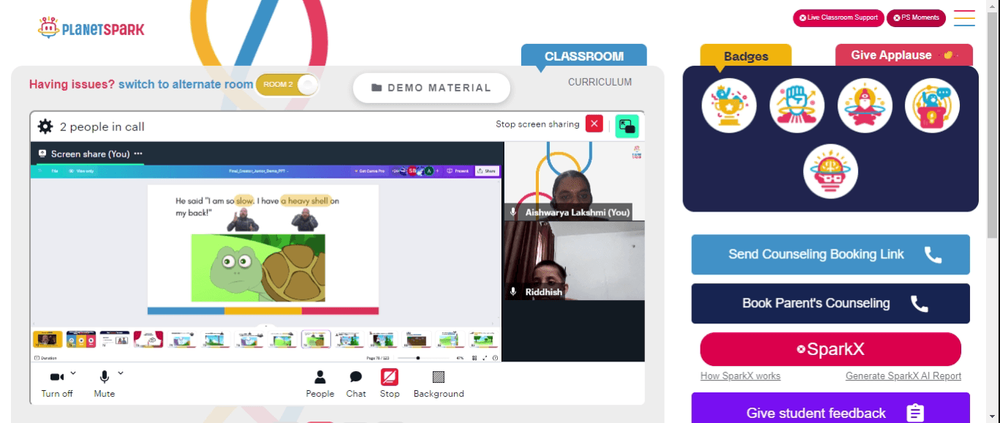Click Present in shared Canva toolbar
This screenshot has width=1000, height=423.
tap(457, 171)
